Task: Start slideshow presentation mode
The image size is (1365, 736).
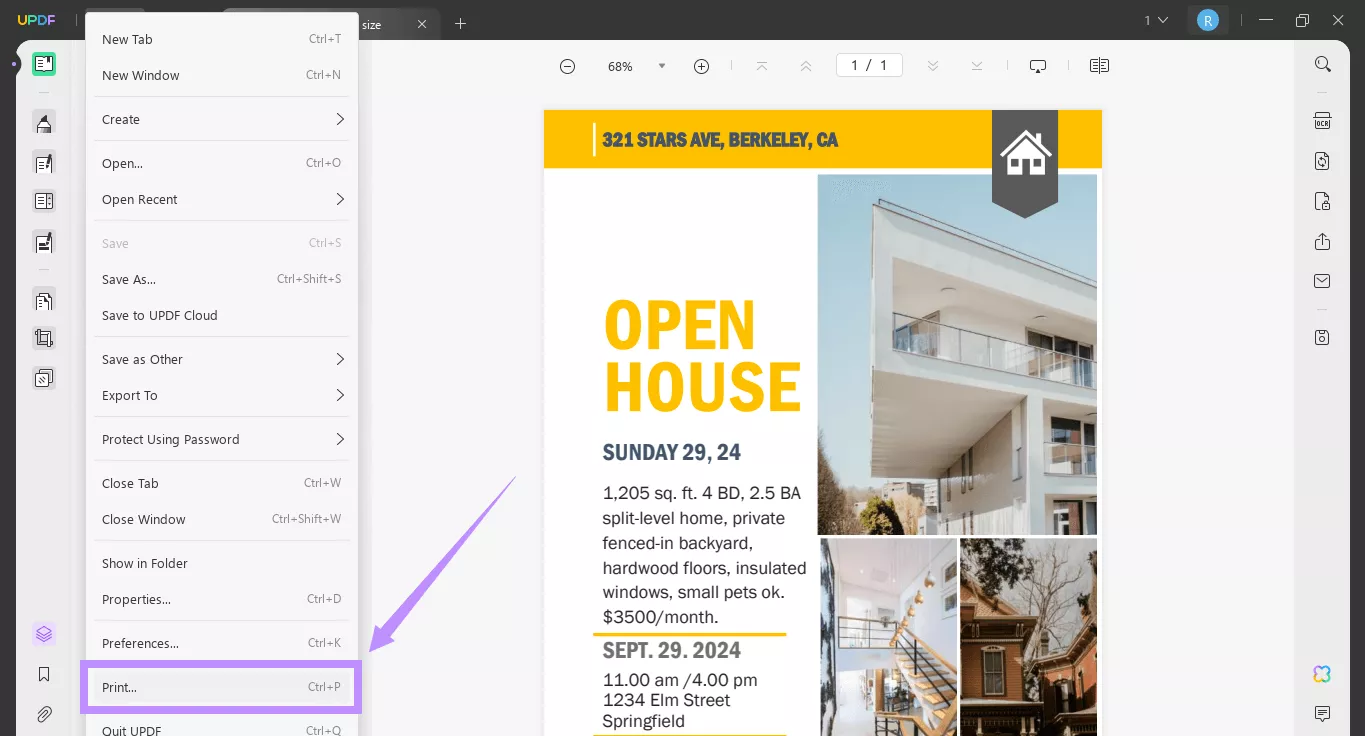Action: [x=1038, y=66]
